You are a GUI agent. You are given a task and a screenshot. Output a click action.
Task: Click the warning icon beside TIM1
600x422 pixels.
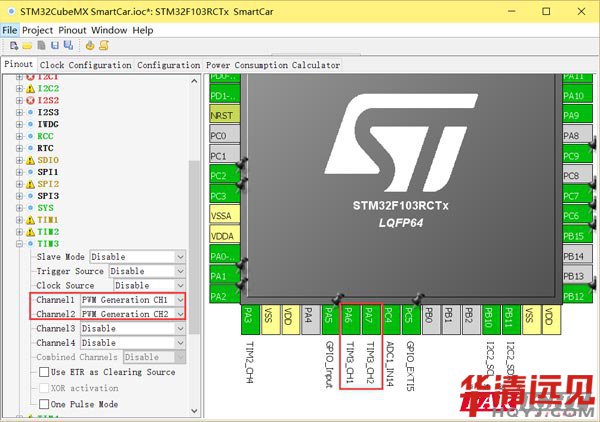(x=30, y=220)
